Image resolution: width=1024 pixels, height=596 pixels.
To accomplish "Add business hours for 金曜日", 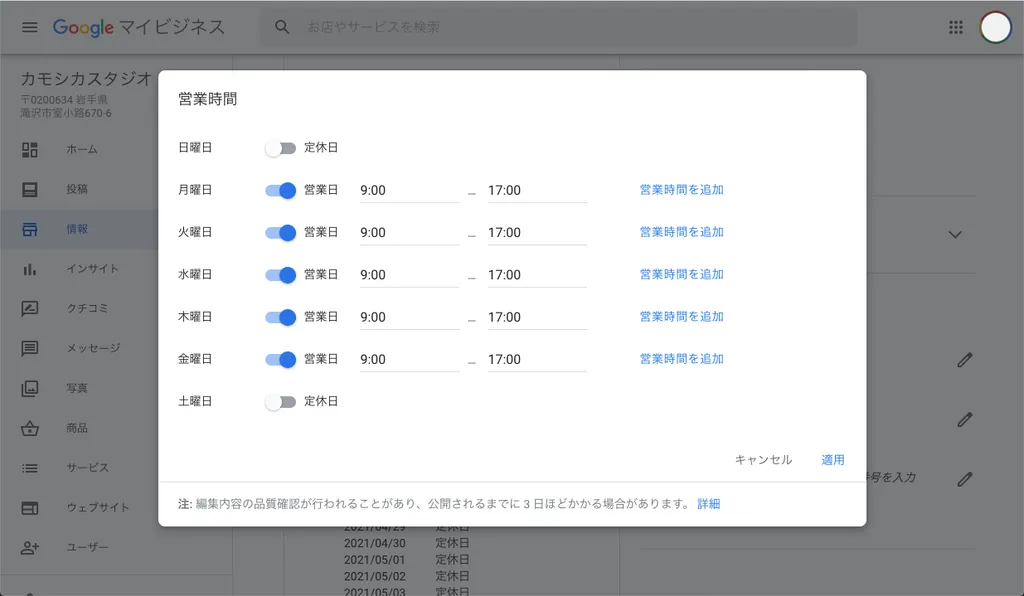I will (x=681, y=359).
